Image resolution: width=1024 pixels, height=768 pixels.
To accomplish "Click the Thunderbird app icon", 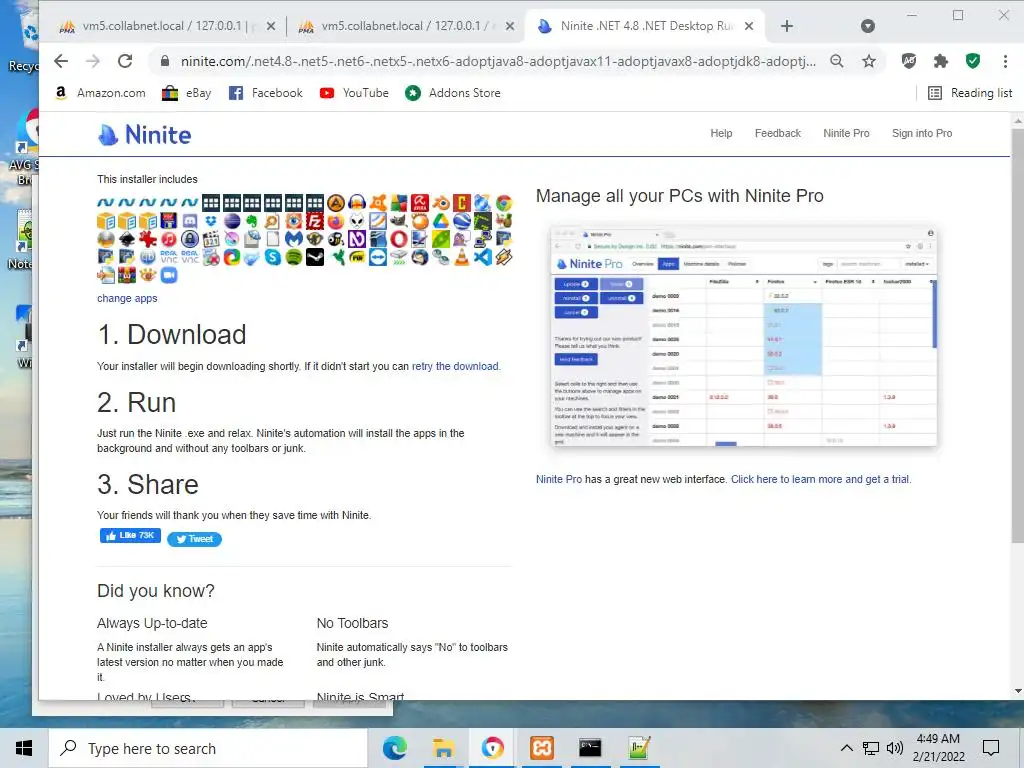I will click(420, 257).
